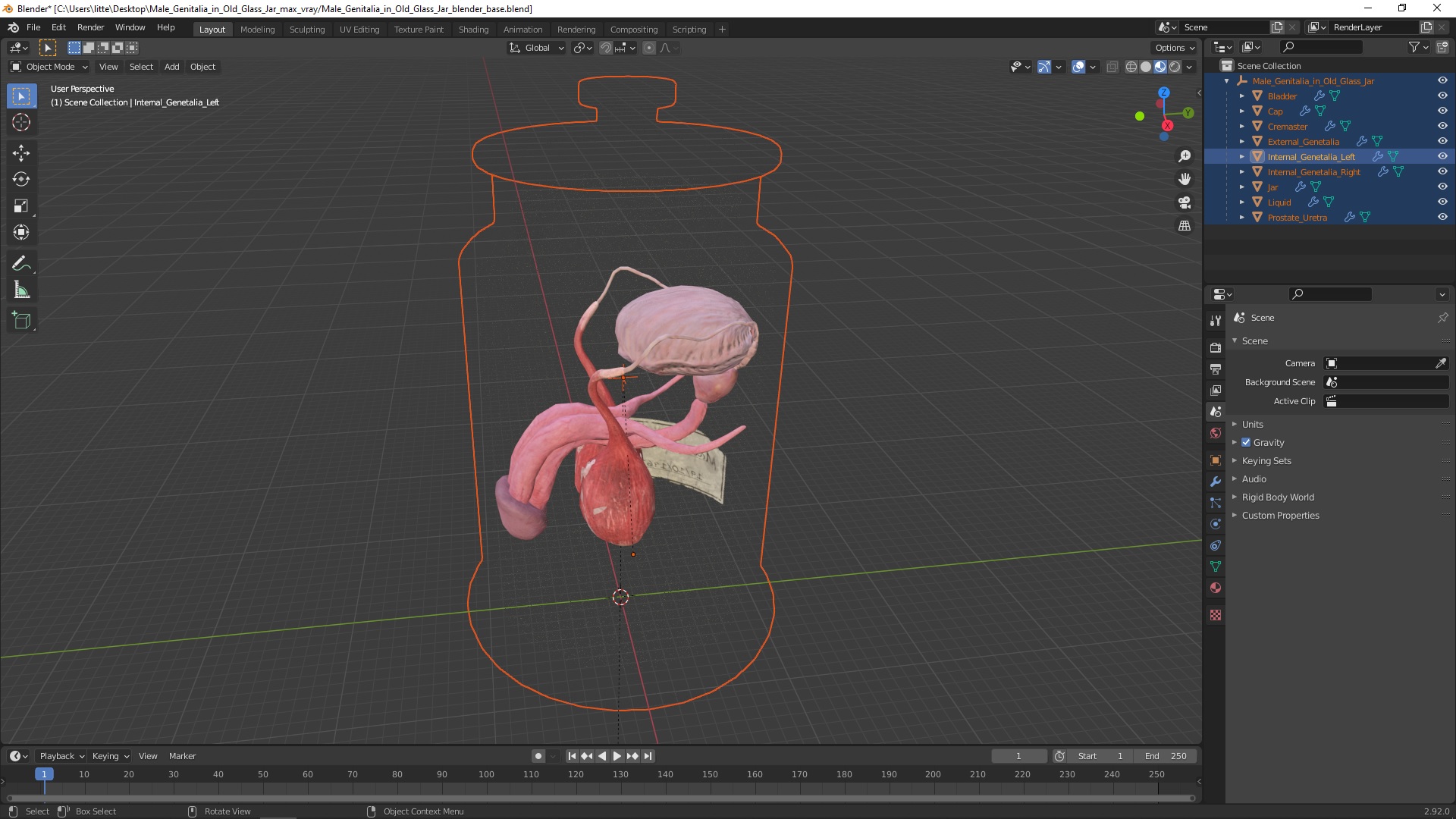Viewport: 1456px width, 819px height.
Task: Open Object Data properties tab
Action: (1216, 566)
